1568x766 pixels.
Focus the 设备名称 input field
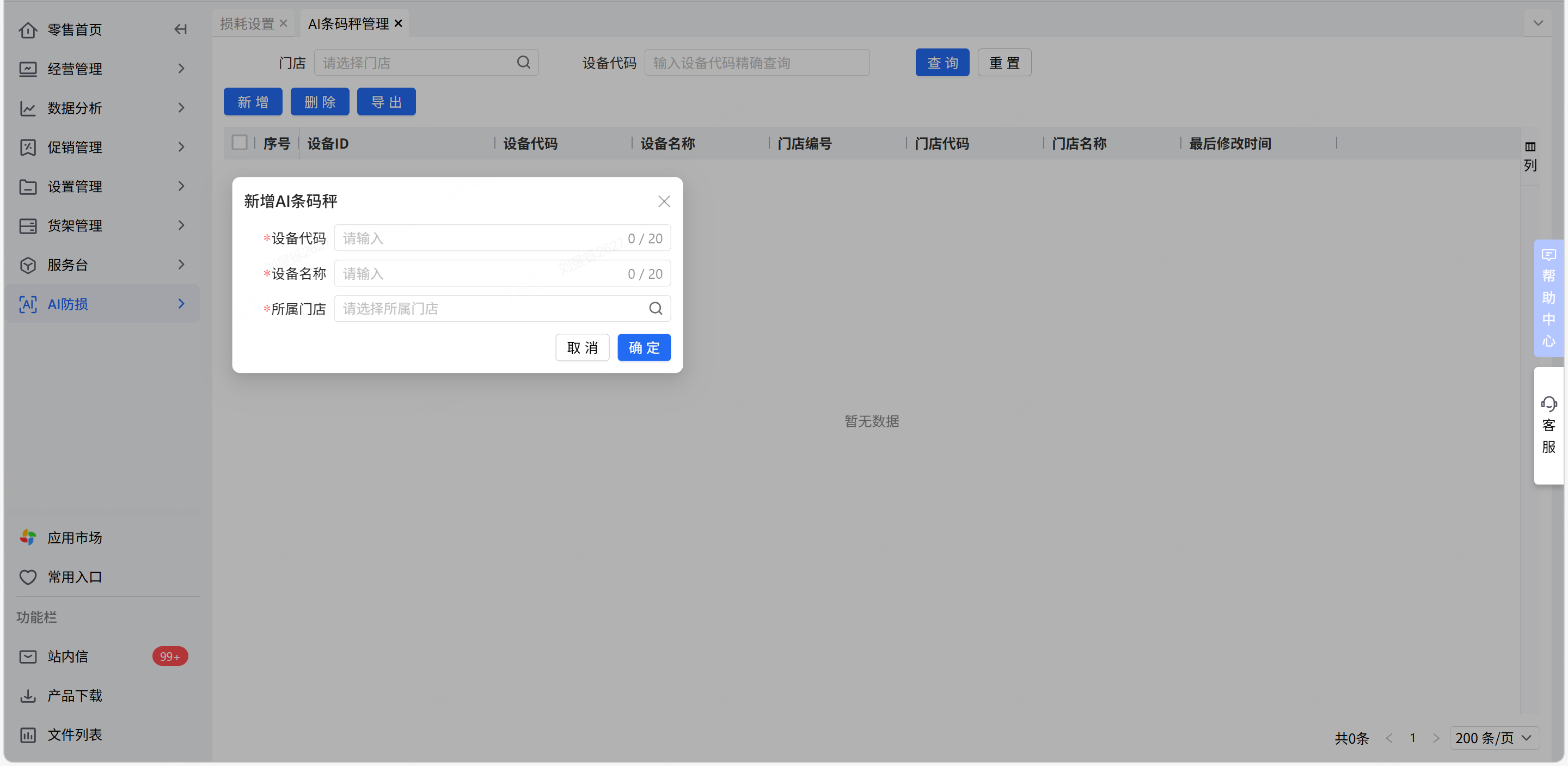point(481,274)
